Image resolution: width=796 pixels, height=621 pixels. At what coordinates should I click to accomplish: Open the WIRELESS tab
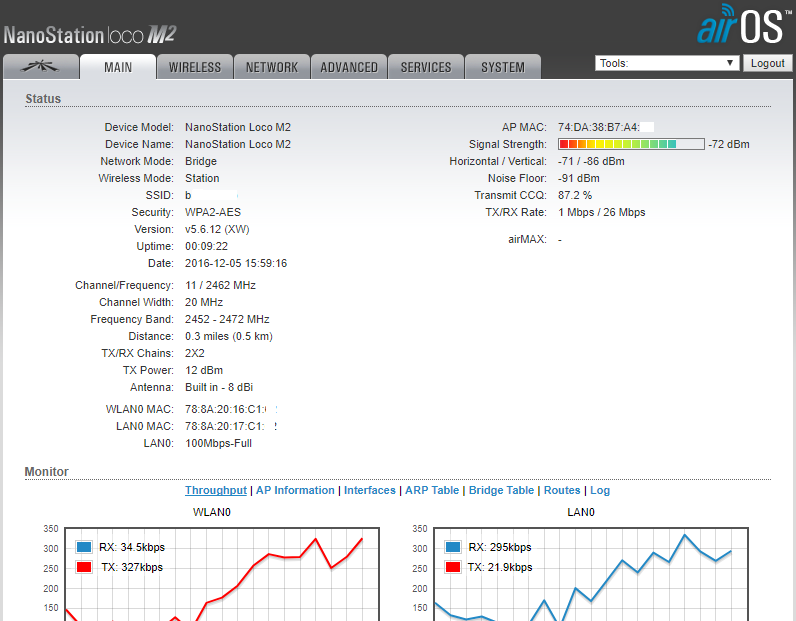(x=195, y=67)
